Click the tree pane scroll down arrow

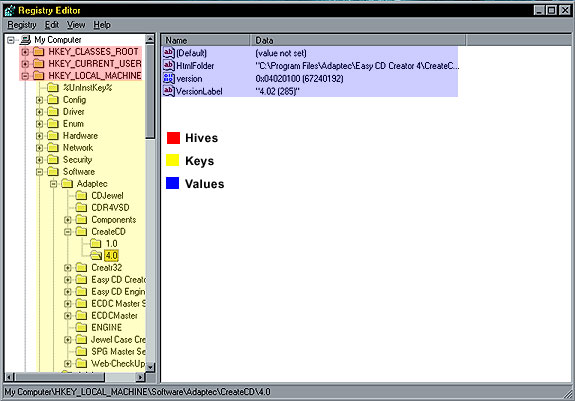tap(150, 367)
